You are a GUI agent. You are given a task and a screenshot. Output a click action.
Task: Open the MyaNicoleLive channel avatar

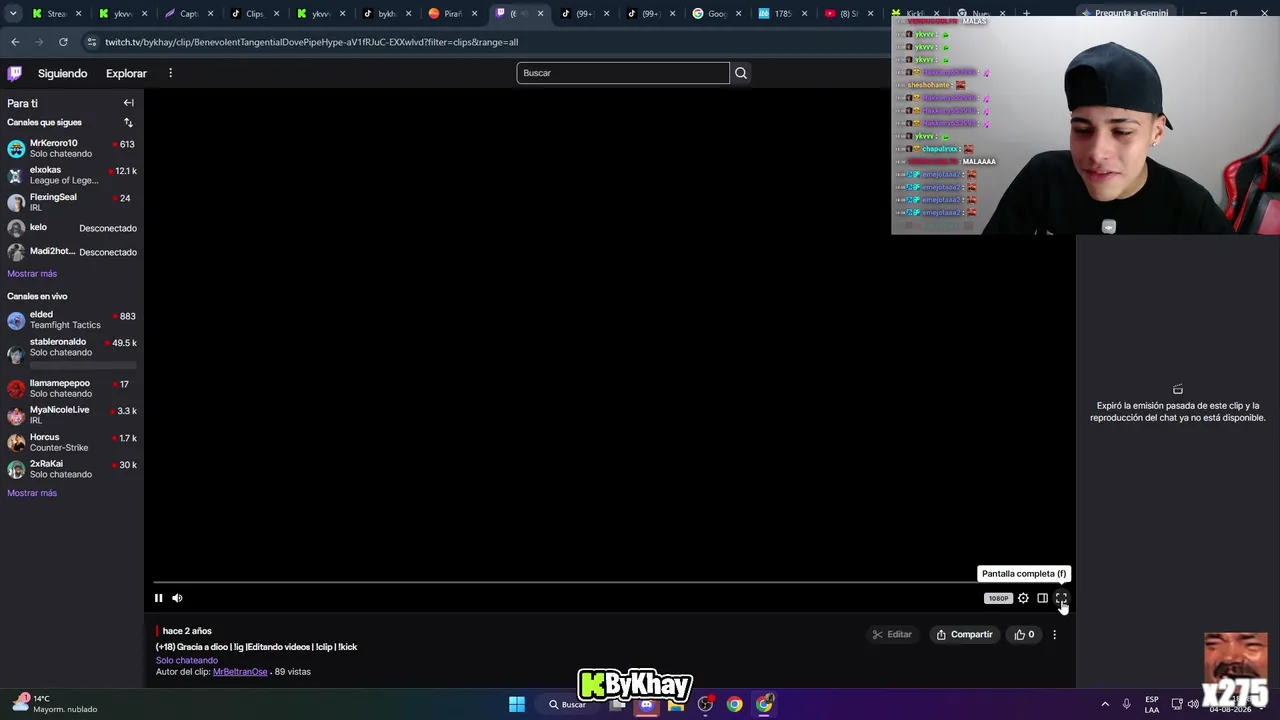[16, 415]
